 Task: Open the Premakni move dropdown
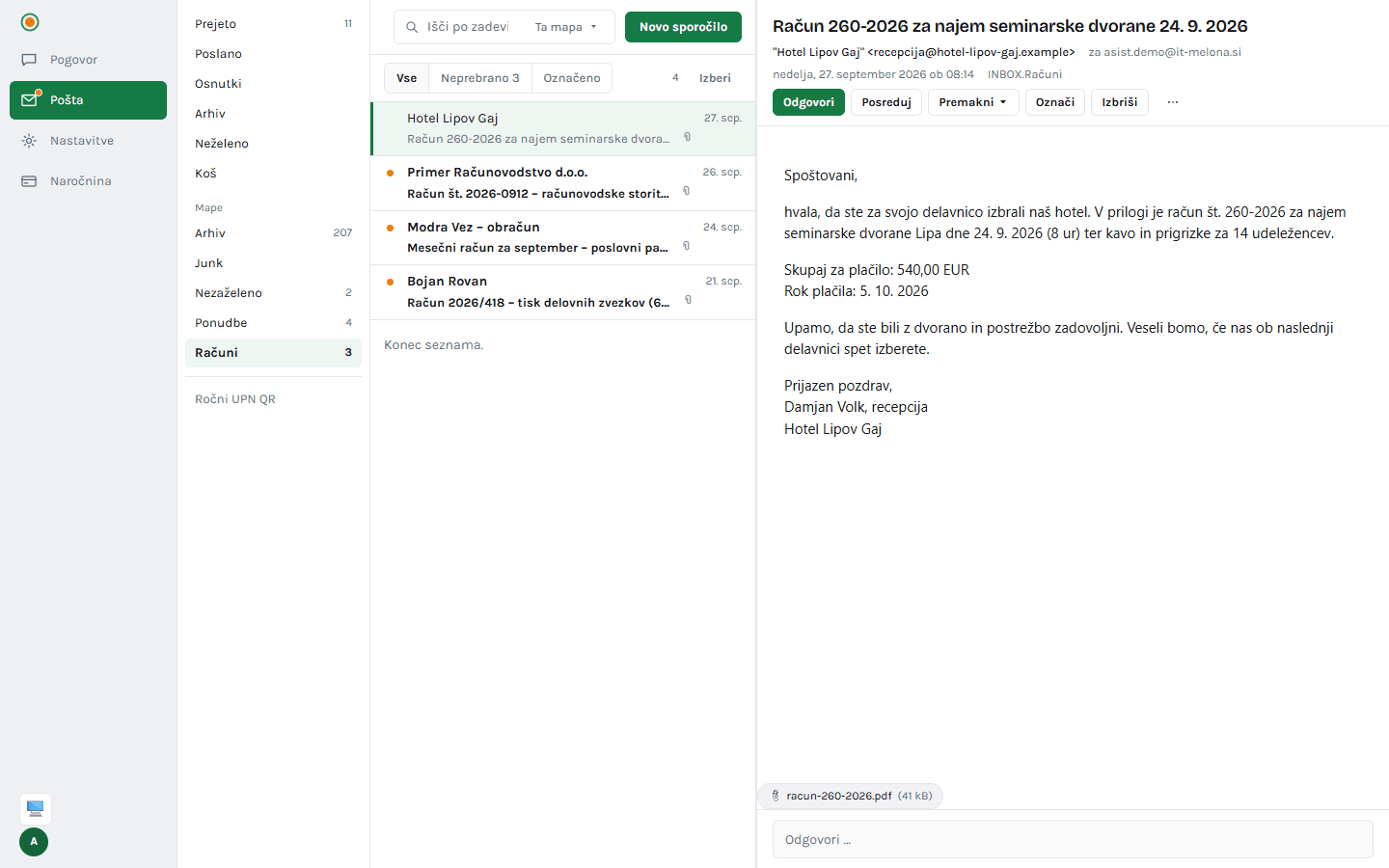tap(973, 102)
